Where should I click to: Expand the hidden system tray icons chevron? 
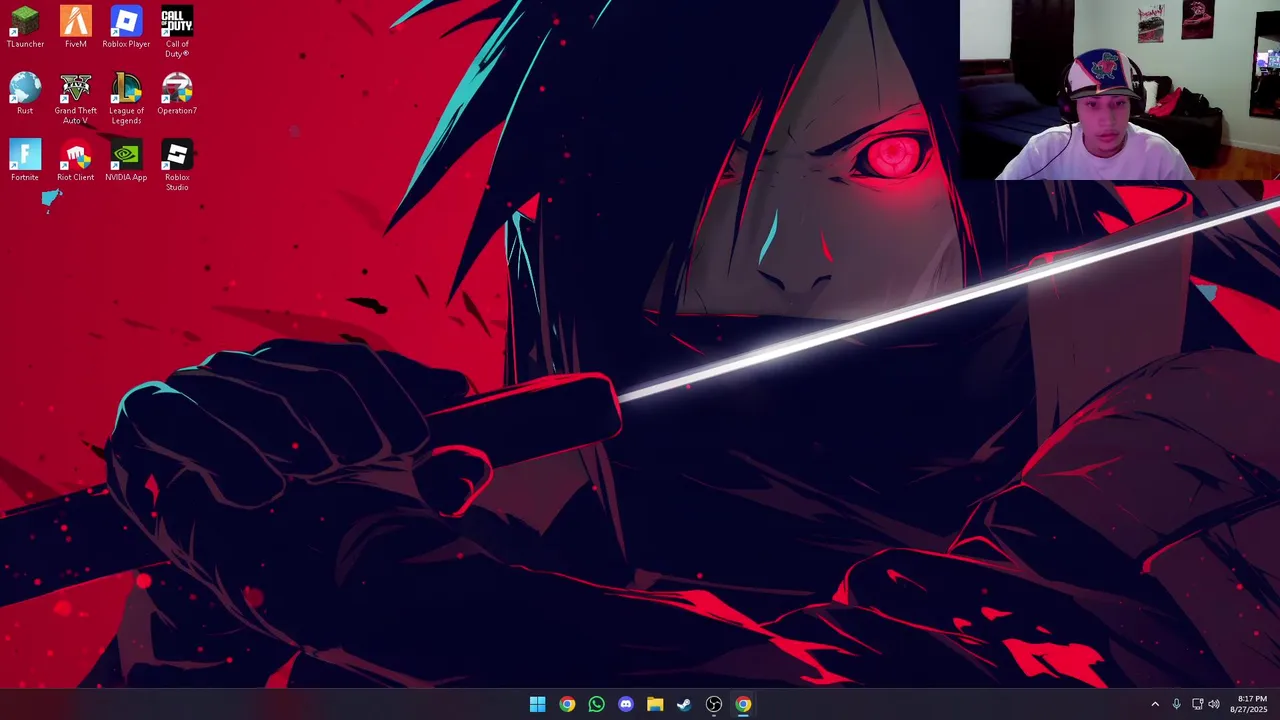1155,704
